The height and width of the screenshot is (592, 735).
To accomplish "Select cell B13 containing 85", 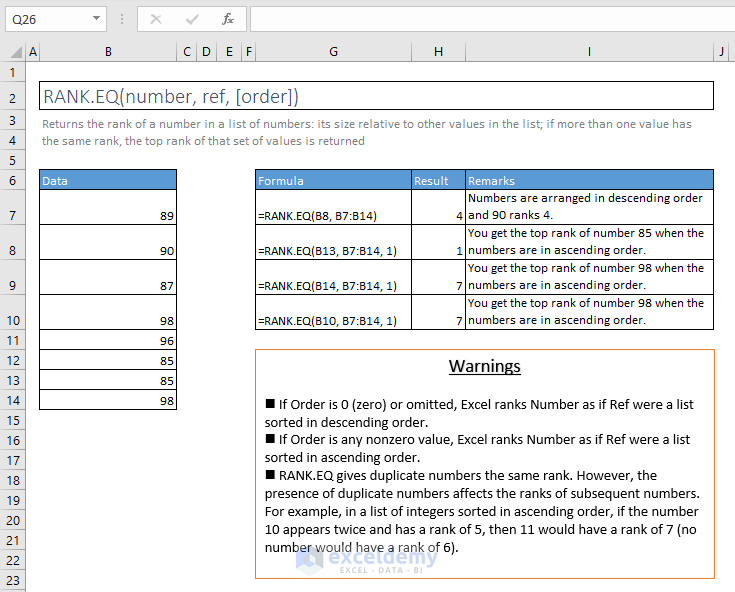I will tap(108, 380).
